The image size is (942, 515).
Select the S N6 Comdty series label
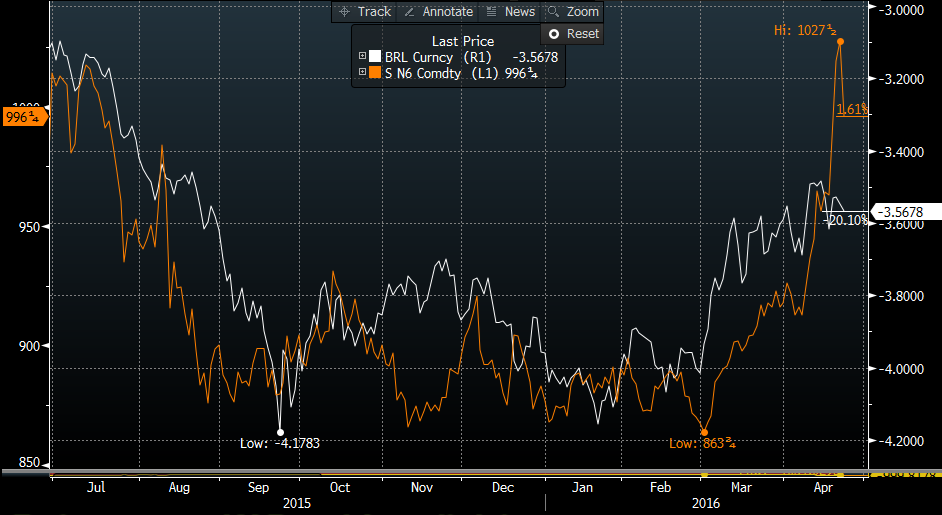click(424, 73)
